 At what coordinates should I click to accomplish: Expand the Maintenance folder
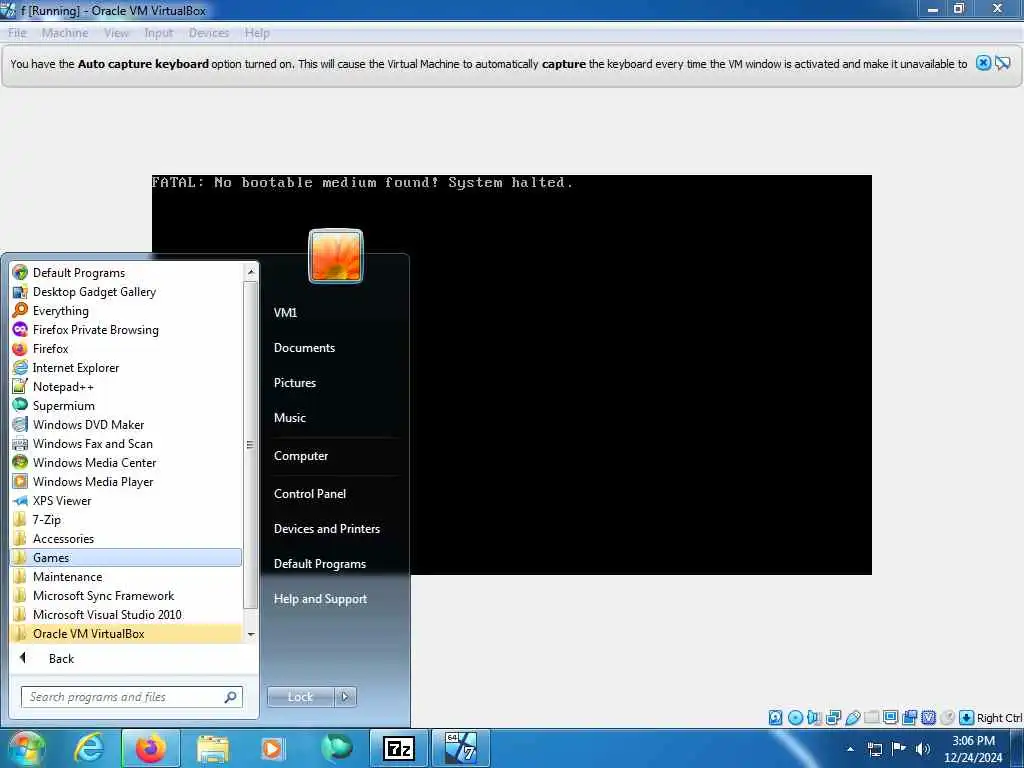click(125, 576)
